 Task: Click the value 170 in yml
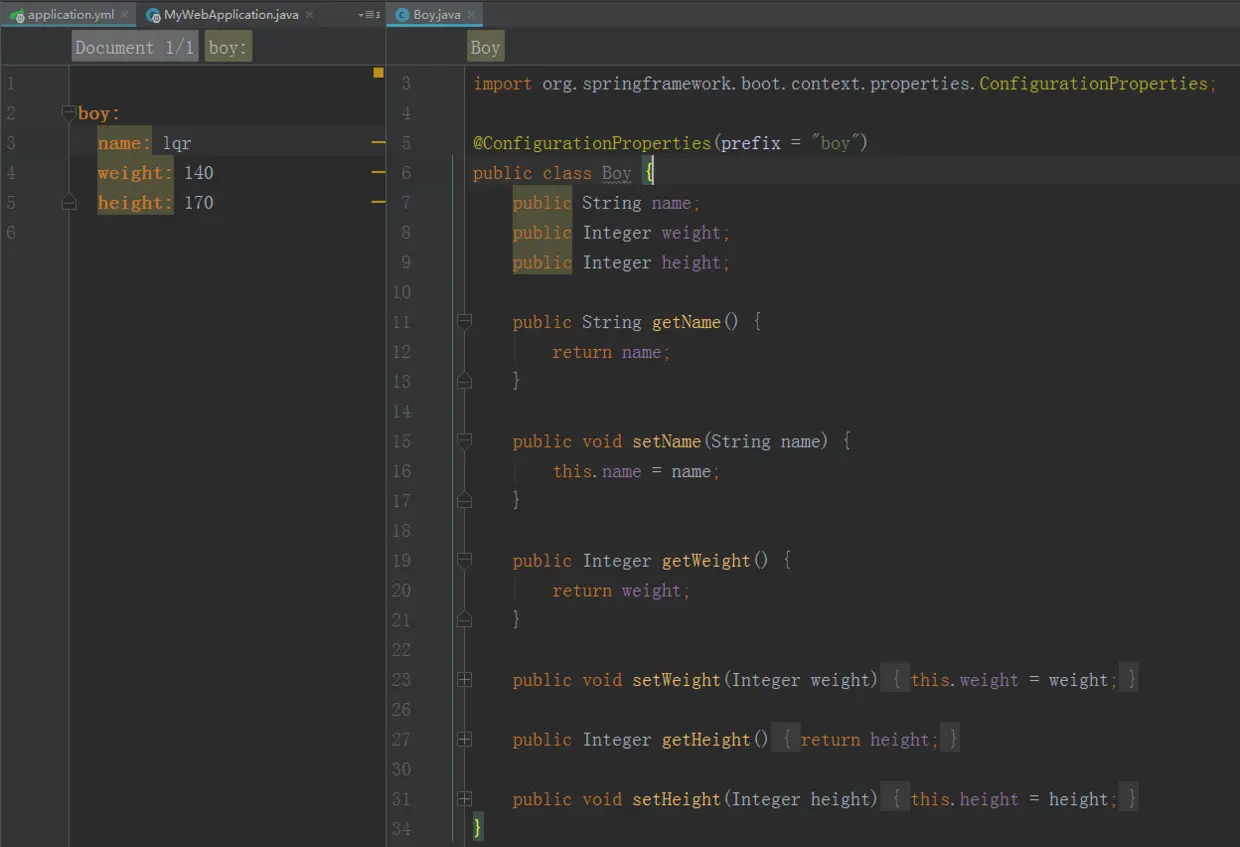[x=199, y=203]
